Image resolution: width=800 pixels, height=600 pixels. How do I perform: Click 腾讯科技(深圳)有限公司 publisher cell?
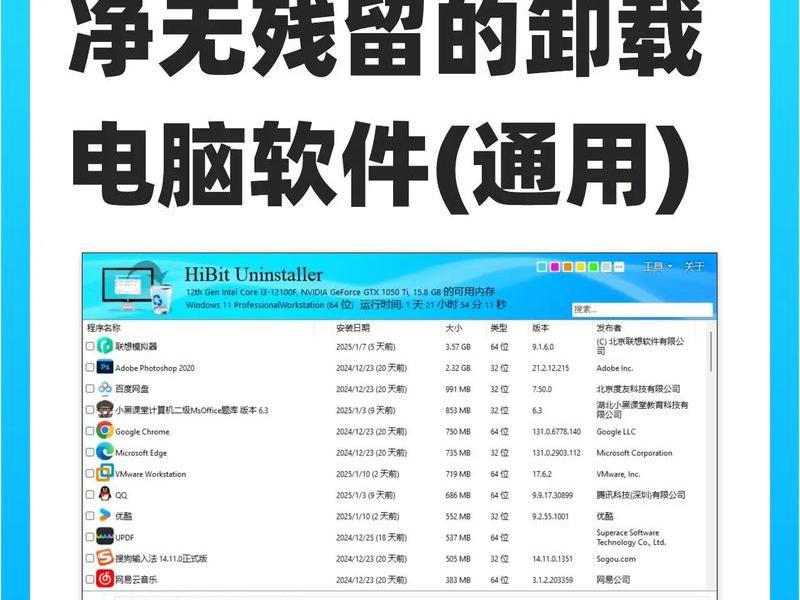(641, 495)
